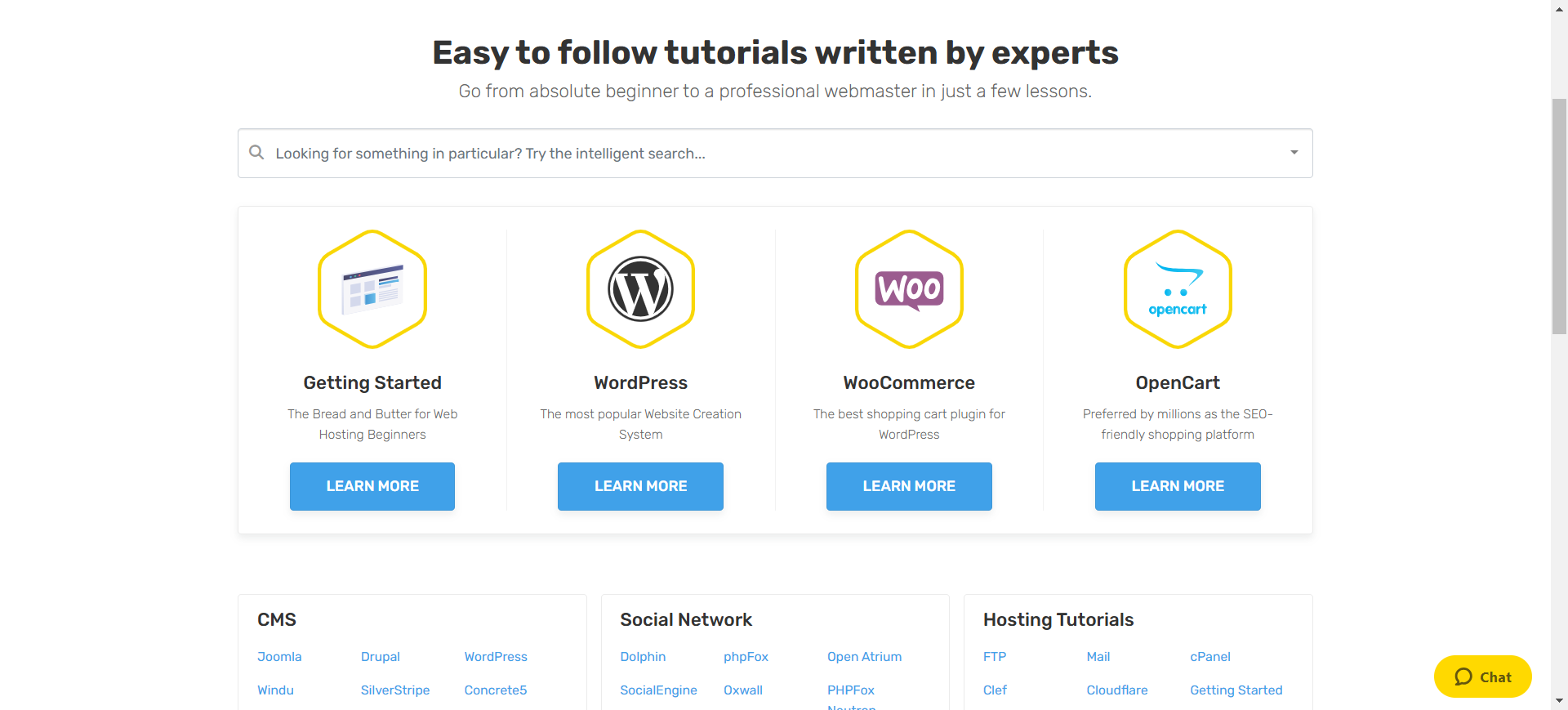Open the cPanel hosting tutorial link
The image size is (1568, 710).
[x=1210, y=656]
